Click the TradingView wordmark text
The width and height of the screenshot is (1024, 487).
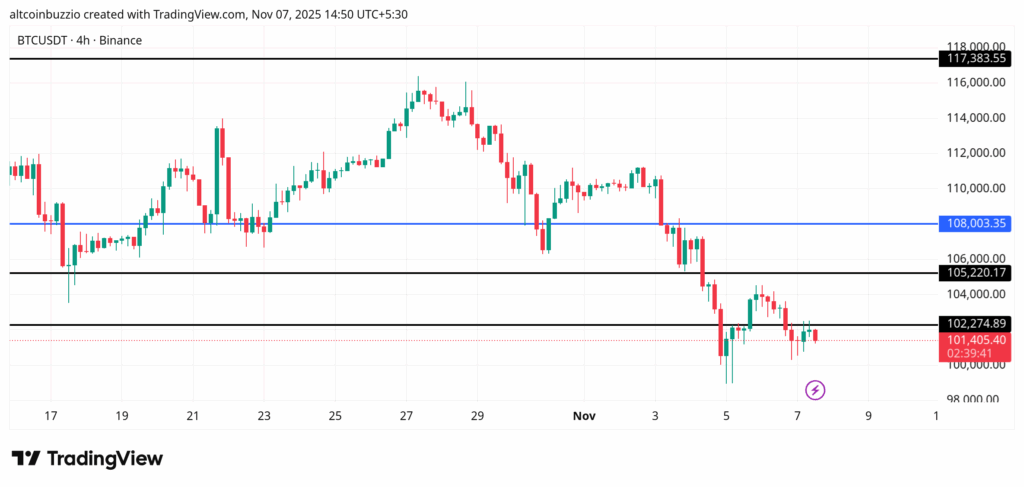coord(105,458)
